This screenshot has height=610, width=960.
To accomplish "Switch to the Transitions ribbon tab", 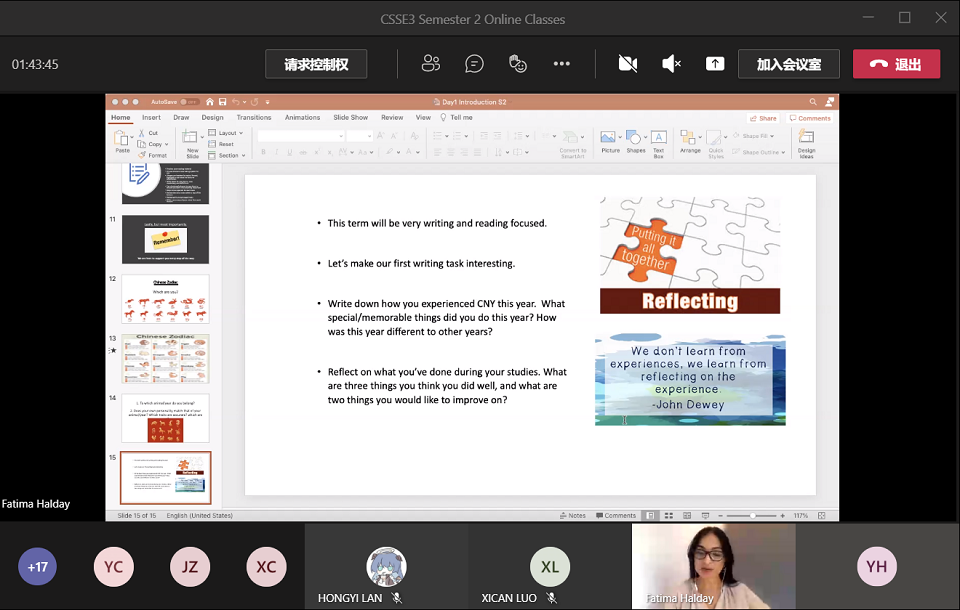I will [x=254, y=118].
